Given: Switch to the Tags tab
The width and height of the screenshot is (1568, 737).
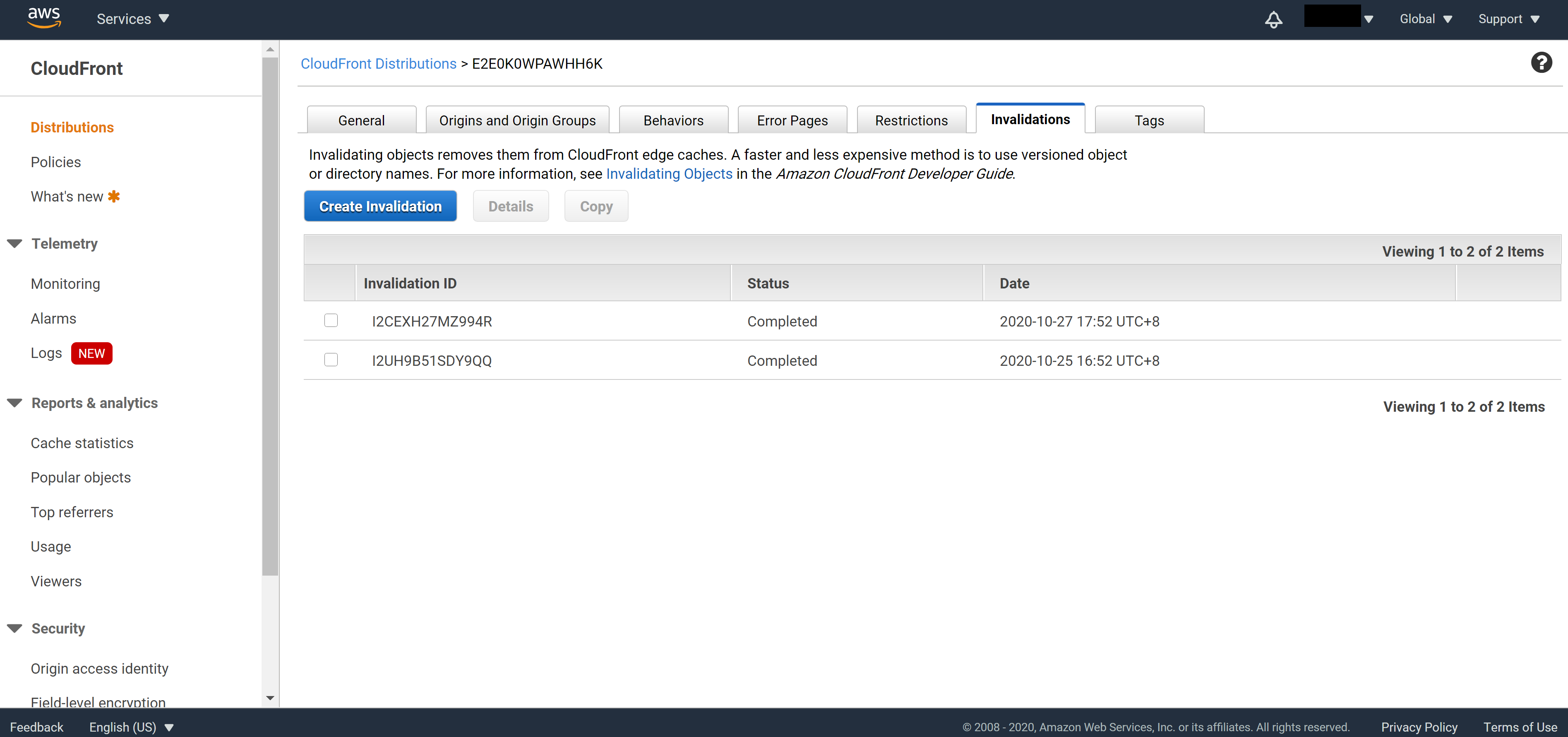Looking at the screenshot, I should pos(1149,120).
